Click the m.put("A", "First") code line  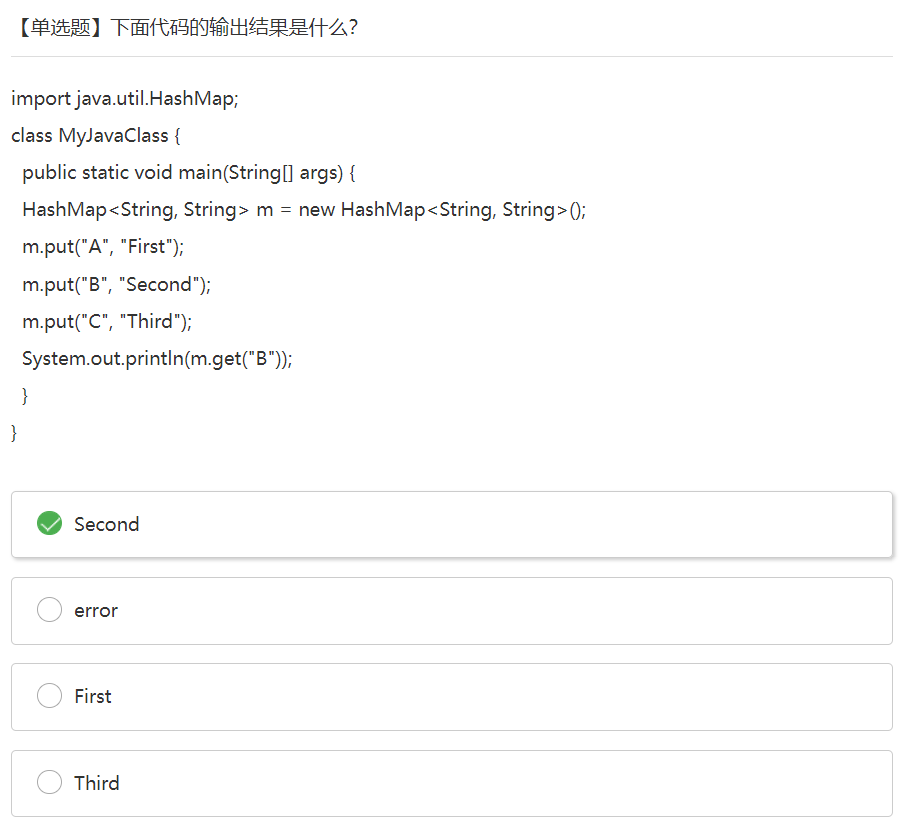[x=103, y=247]
